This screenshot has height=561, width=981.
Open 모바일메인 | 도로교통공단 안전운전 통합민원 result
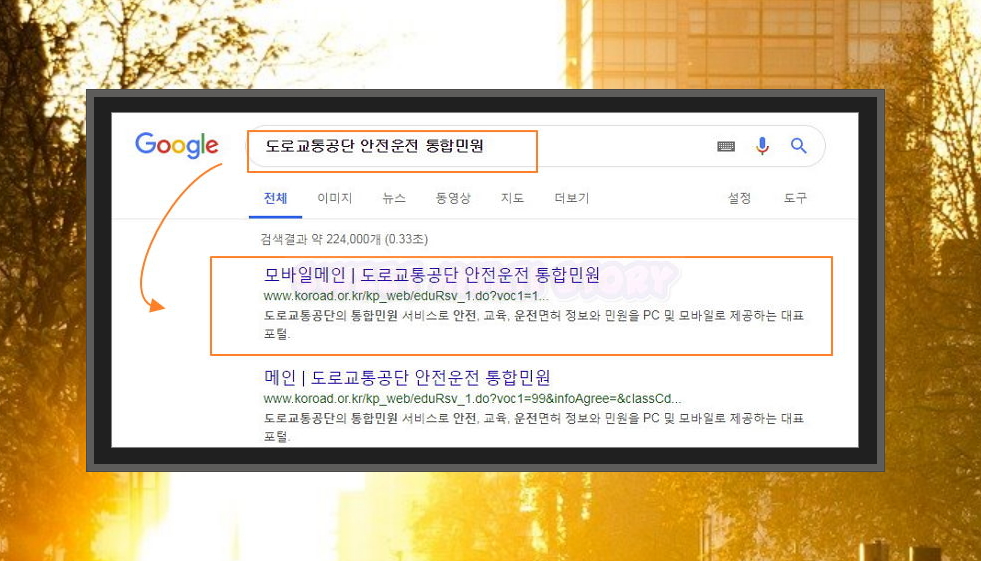tap(432, 275)
